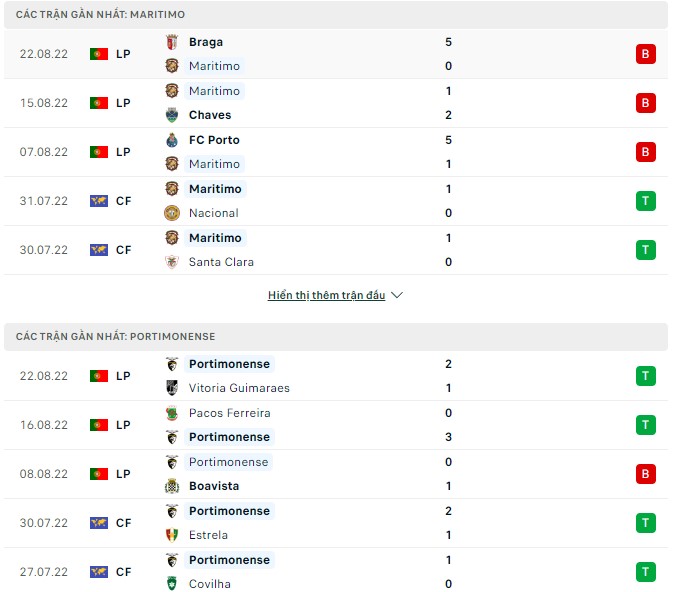Click the Vitoria Guimaraes crest
The image size is (673, 592).
(172, 388)
